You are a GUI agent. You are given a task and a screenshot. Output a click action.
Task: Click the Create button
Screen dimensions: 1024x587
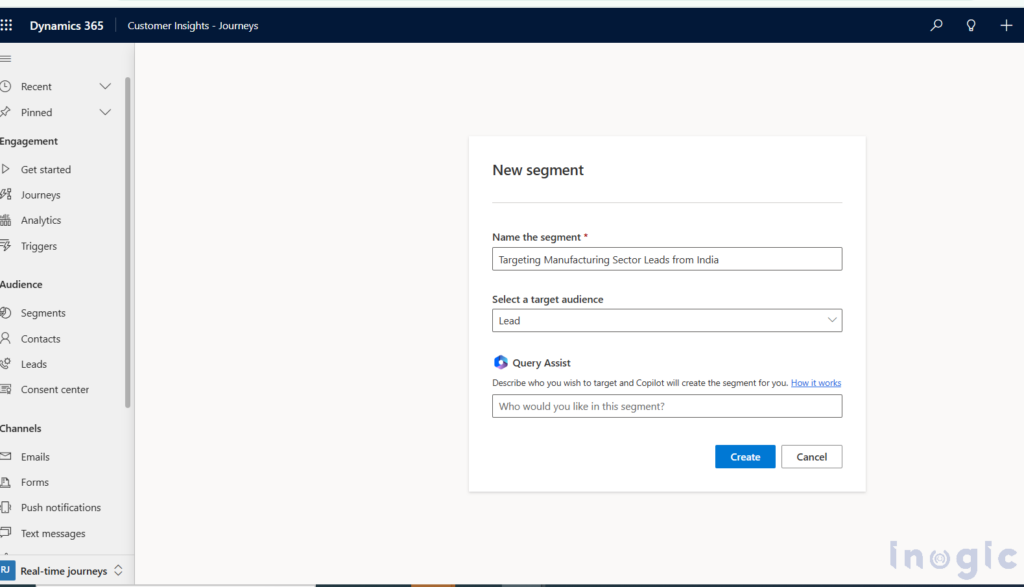point(745,456)
